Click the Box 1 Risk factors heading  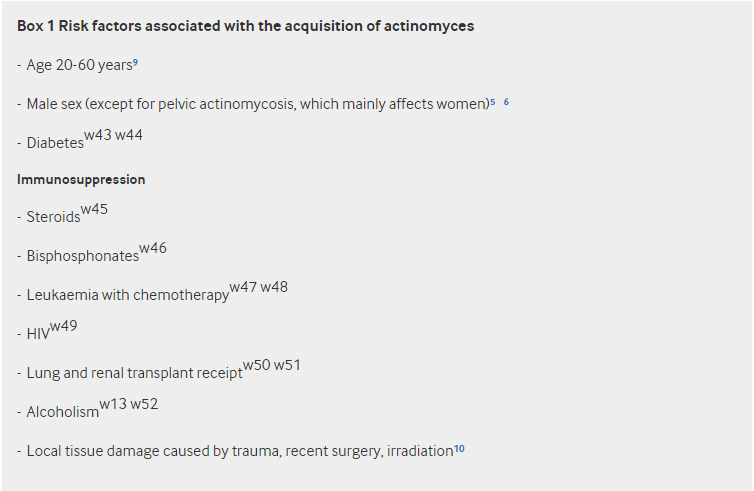click(245, 26)
